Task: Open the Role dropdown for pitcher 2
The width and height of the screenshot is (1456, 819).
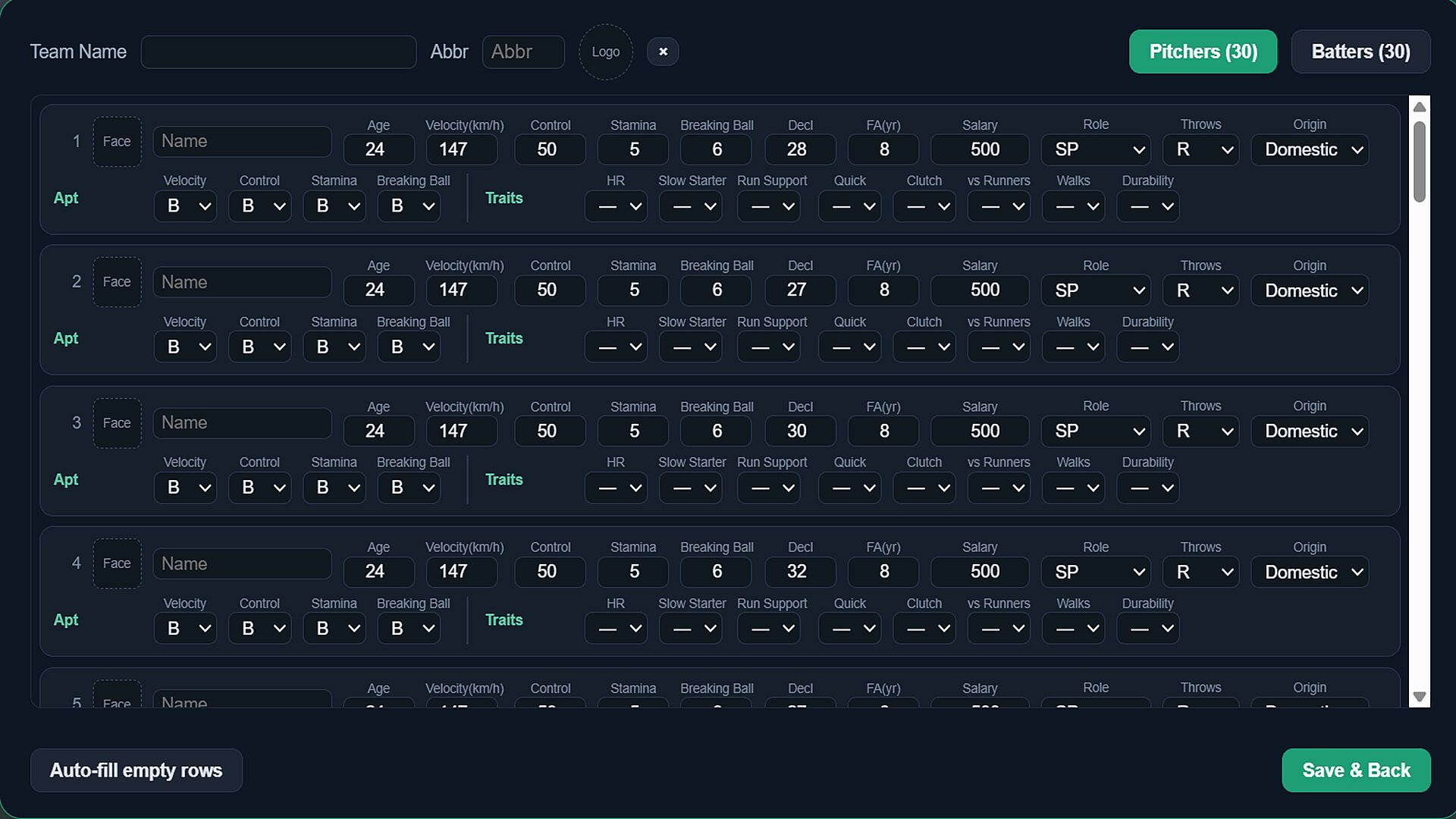Action: 1096,290
